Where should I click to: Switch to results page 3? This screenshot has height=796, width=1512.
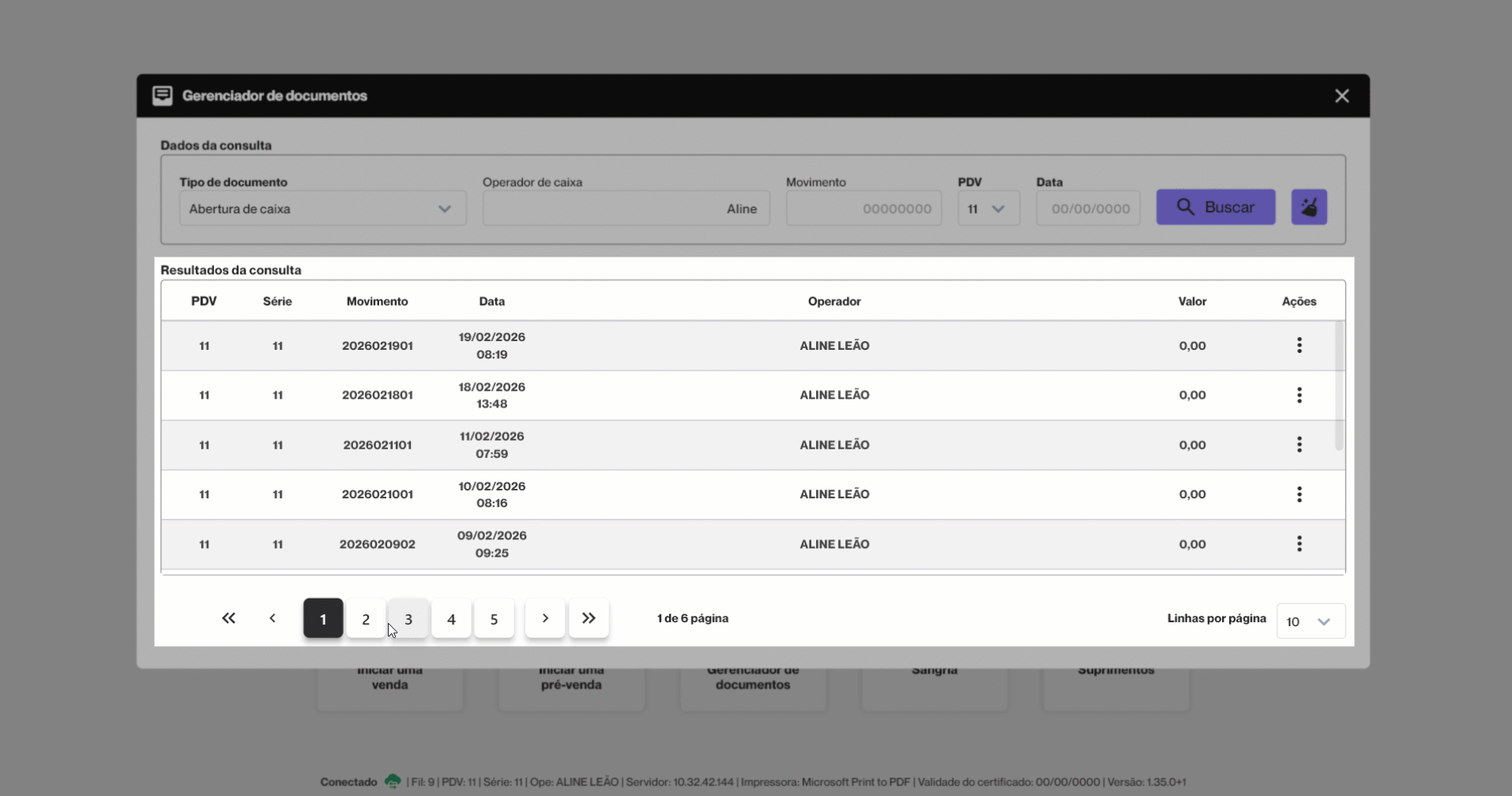pyautogui.click(x=408, y=619)
